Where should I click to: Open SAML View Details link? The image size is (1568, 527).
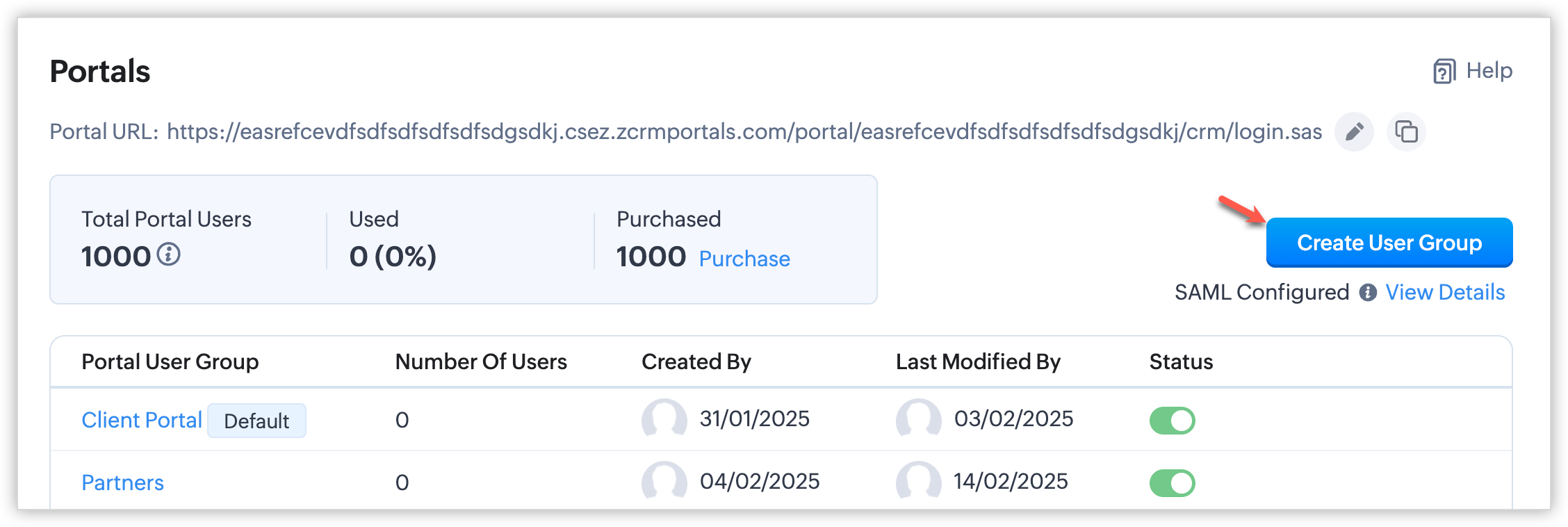click(x=1445, y=293)
